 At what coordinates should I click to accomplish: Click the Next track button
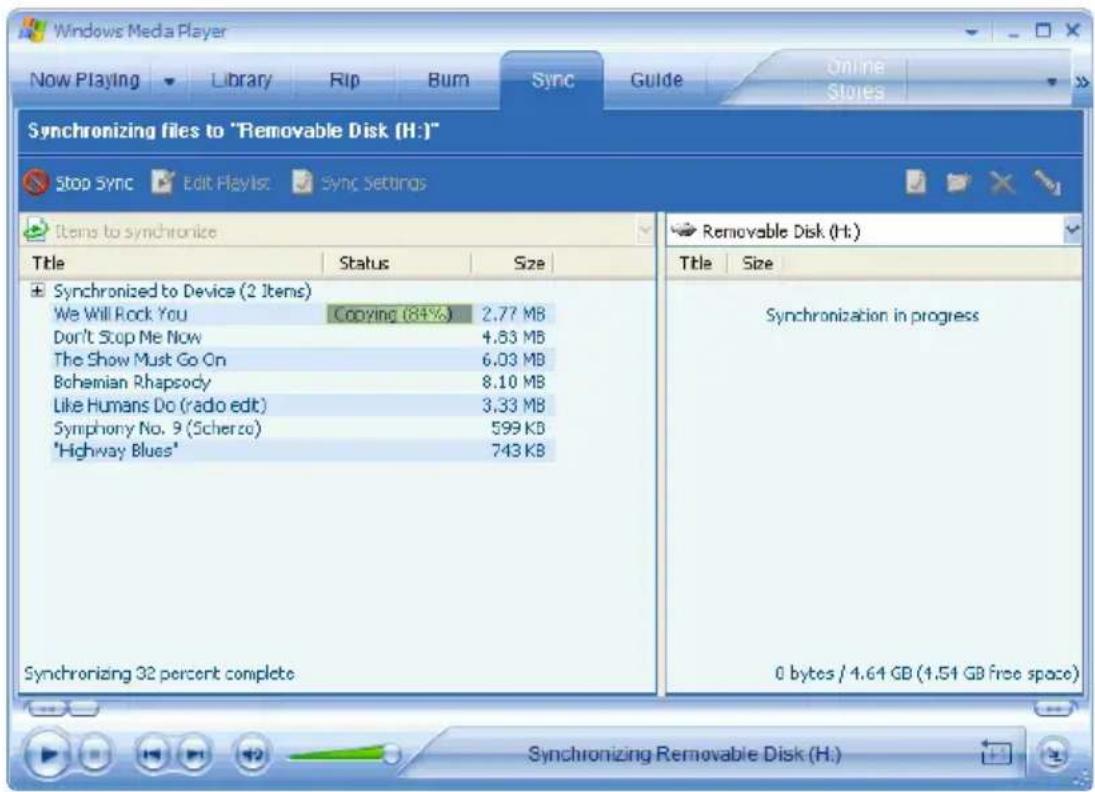(196, 754)
